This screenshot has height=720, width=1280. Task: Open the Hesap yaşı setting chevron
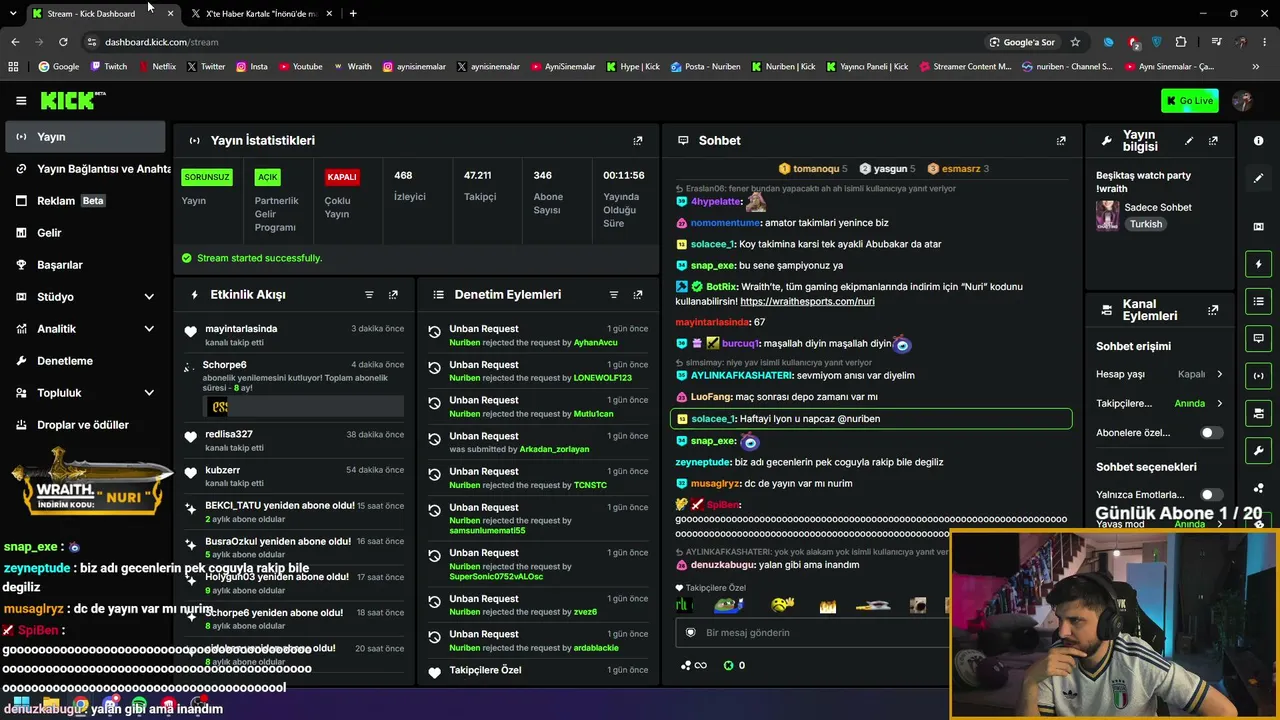coord(1219,374)
